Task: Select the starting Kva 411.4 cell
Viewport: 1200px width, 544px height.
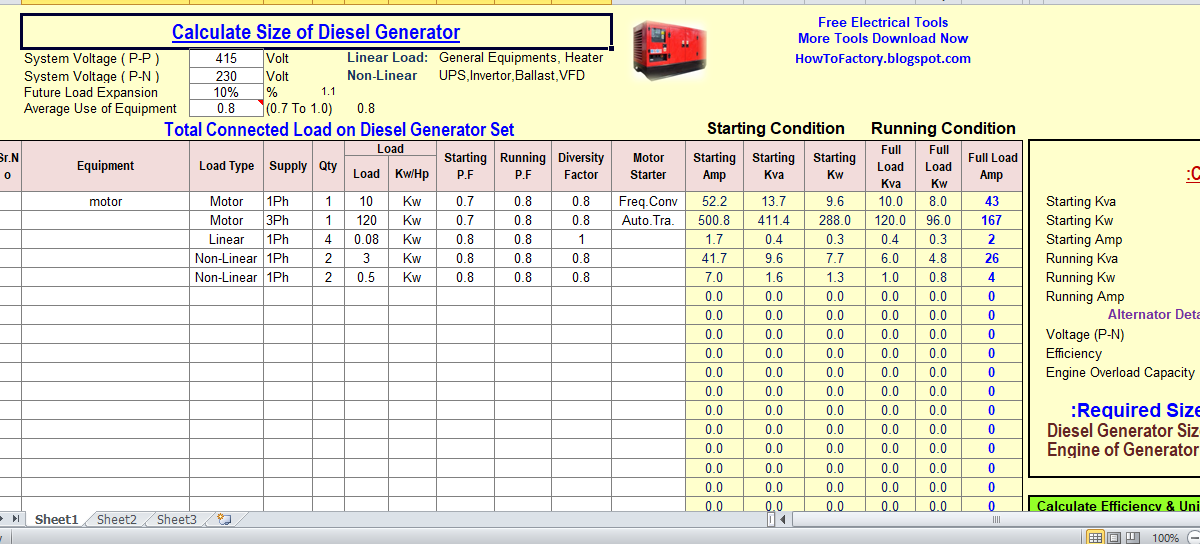Action: 774,220
